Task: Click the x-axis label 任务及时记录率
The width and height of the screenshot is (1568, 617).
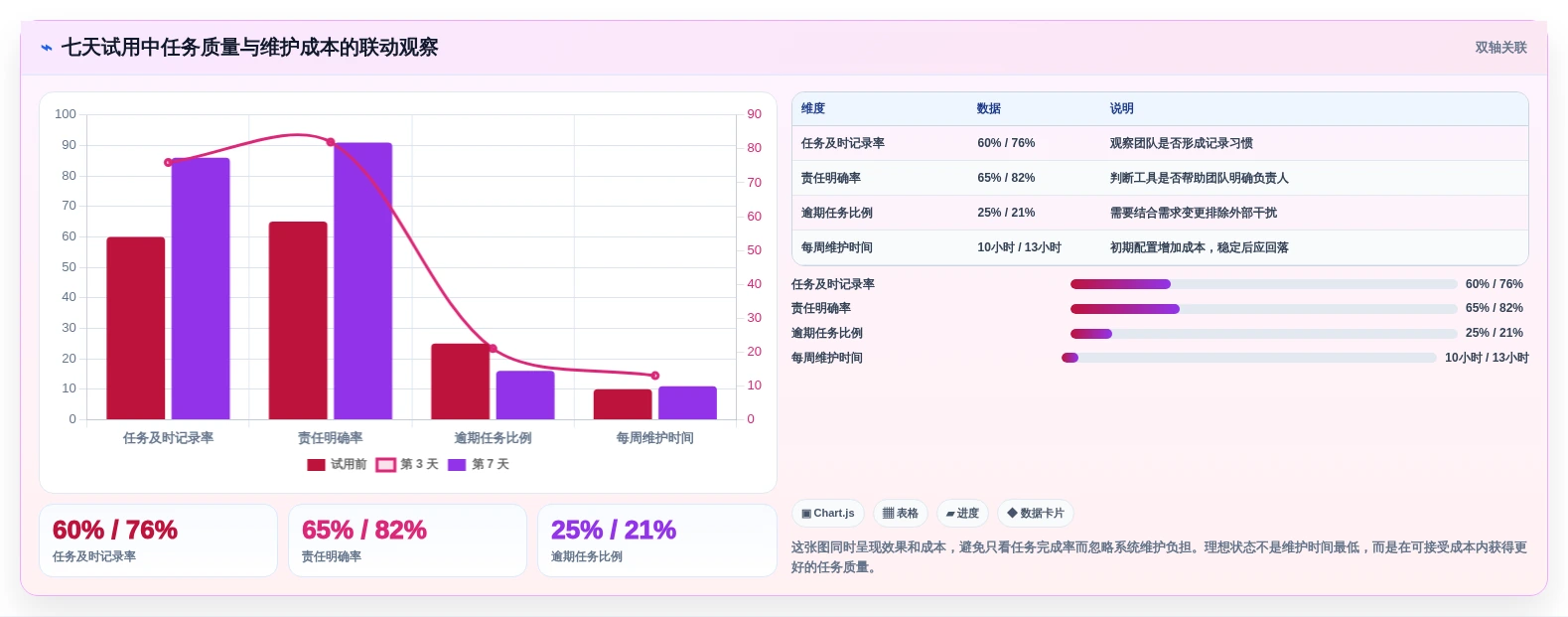Action: 168,438
